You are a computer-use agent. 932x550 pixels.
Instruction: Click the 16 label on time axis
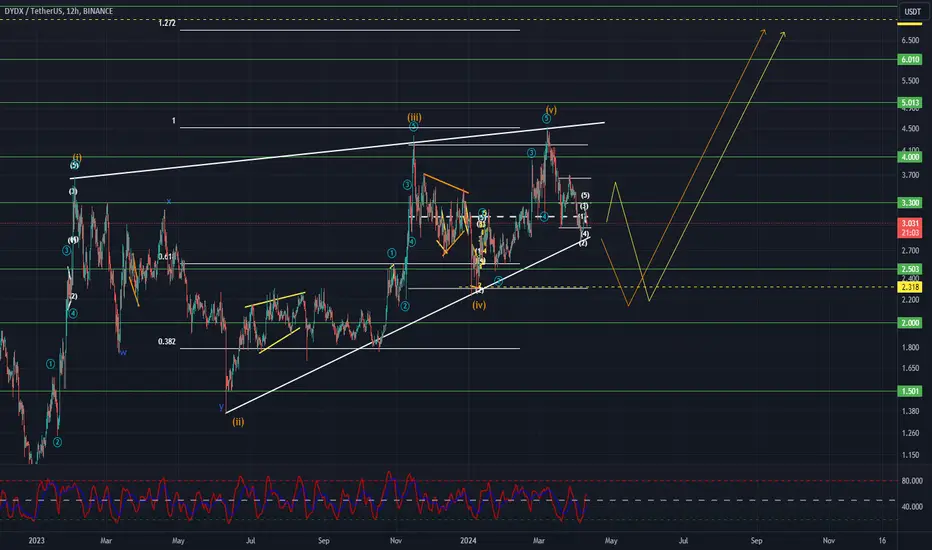pos(882,540)
